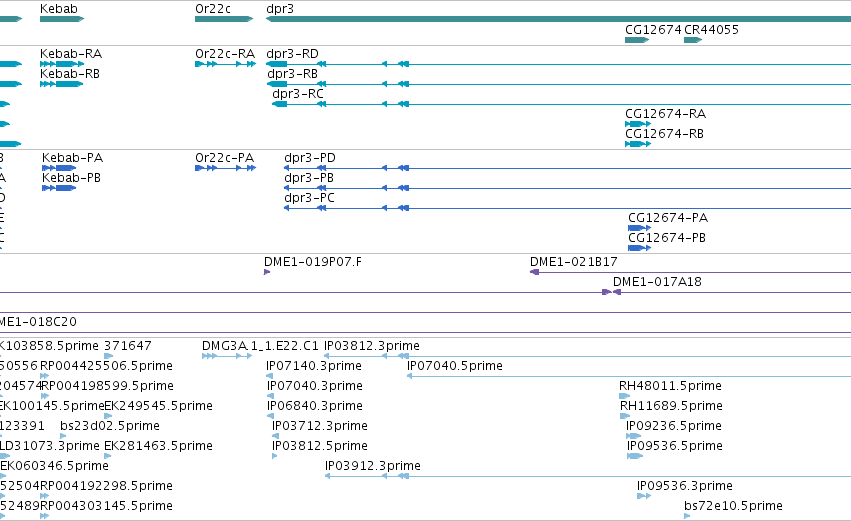Image resolution: width=851 pixels, height=521 pixels.
Task: Select EST RP004198599.5prime
Action: pyautogui.click(x=45, y=396)
